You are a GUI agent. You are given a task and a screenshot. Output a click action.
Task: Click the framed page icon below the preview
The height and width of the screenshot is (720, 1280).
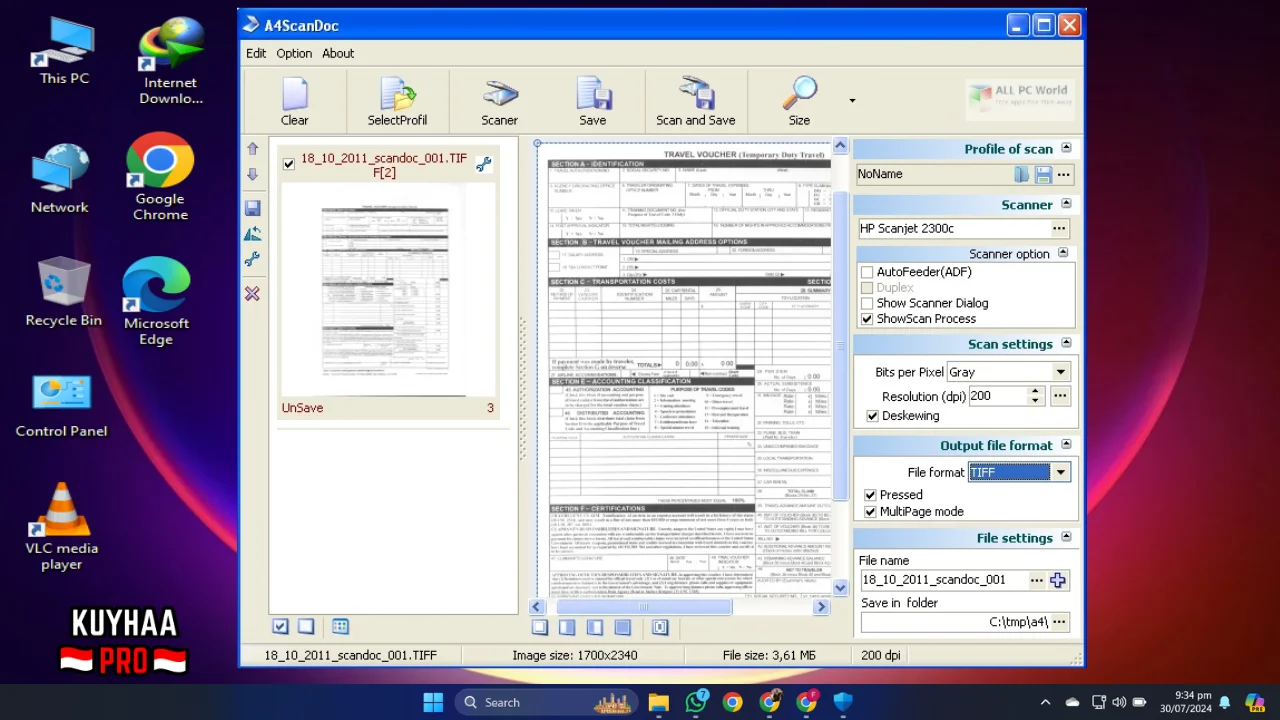pos(660,627)
